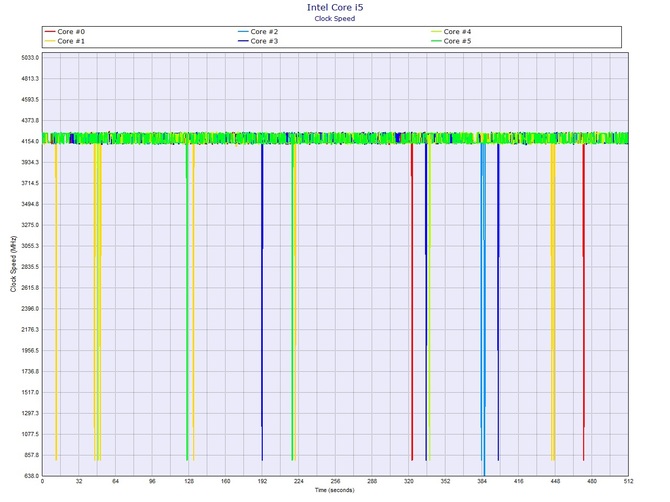
Task: Click the 2396.0 y-axis value
Action: coord(30,308)
